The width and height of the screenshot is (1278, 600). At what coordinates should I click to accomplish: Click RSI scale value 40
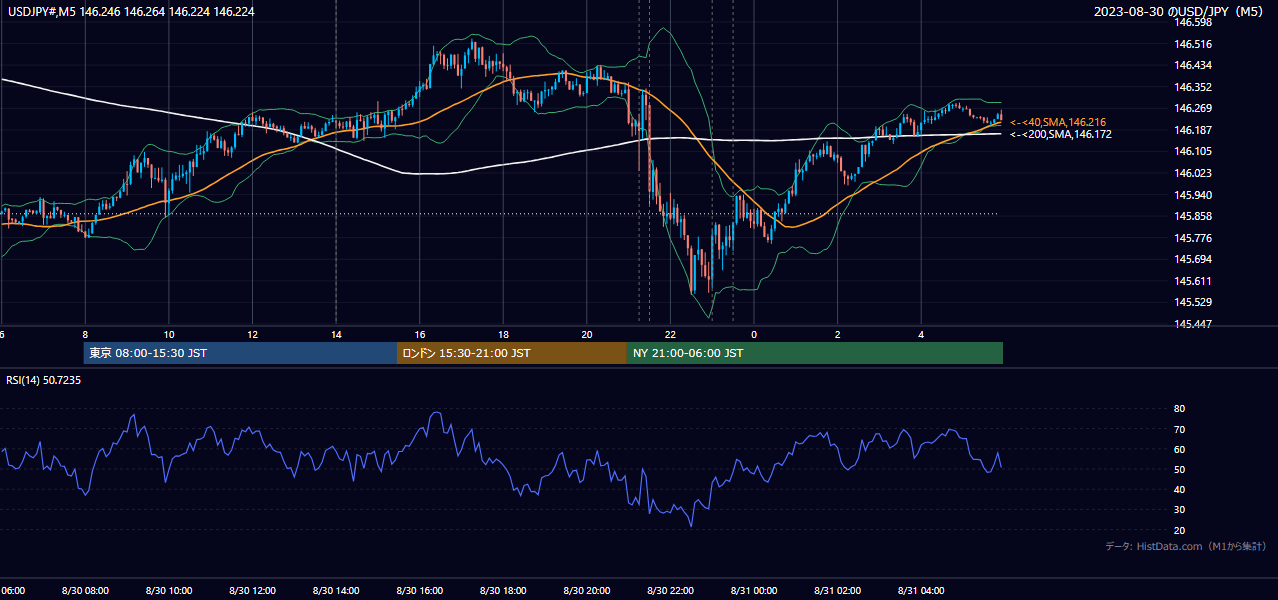[1179, 489]
